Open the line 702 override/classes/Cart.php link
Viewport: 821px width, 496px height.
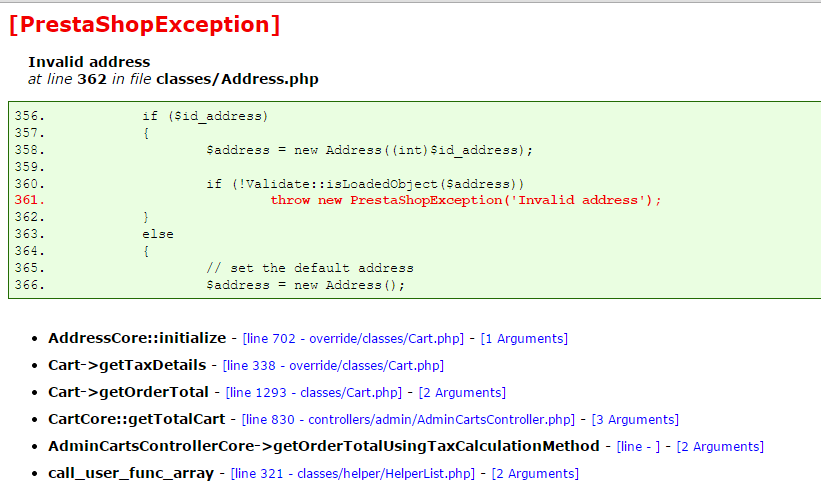(353, 339)
